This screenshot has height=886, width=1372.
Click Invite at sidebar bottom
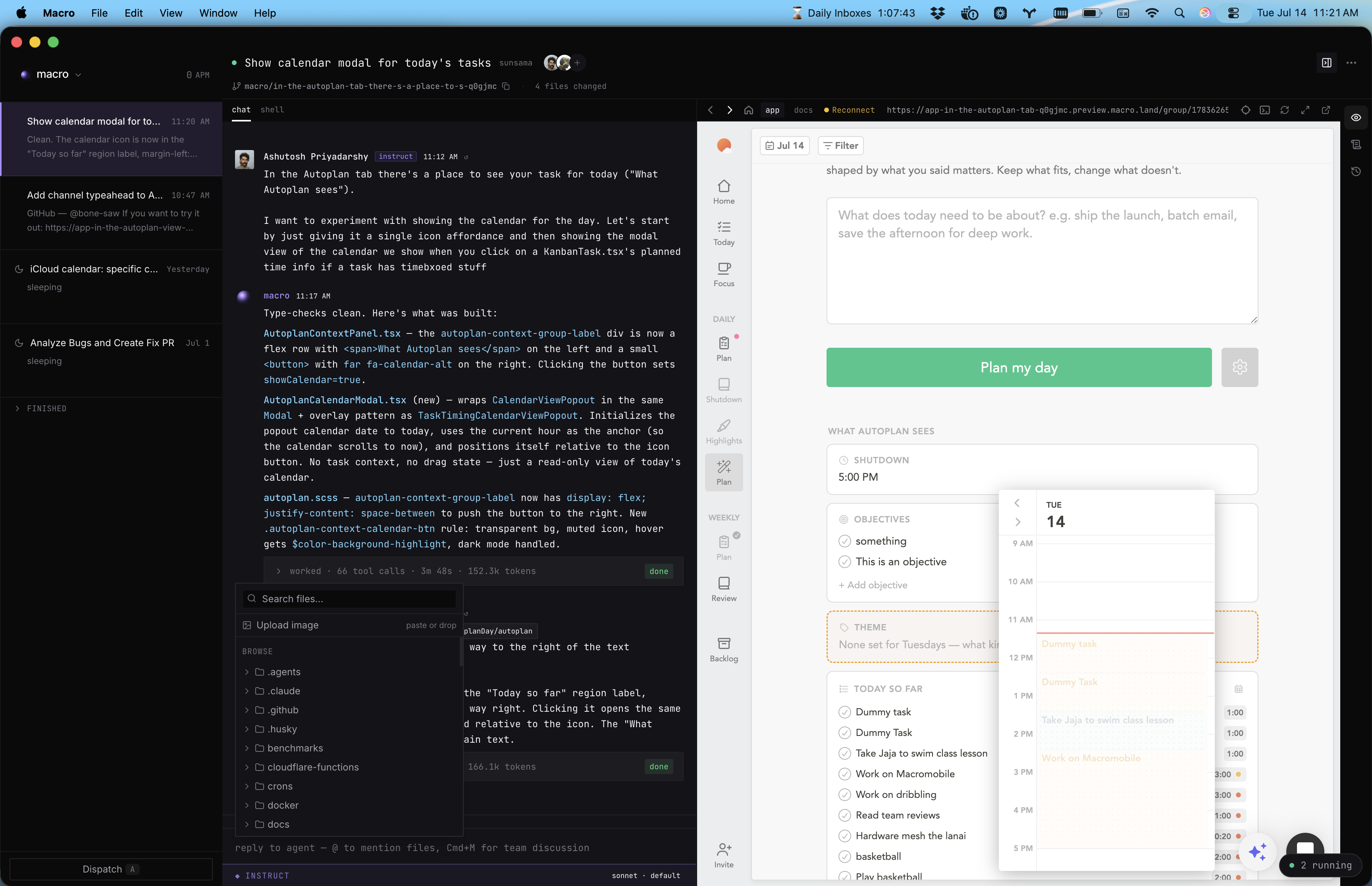point(724,855)
